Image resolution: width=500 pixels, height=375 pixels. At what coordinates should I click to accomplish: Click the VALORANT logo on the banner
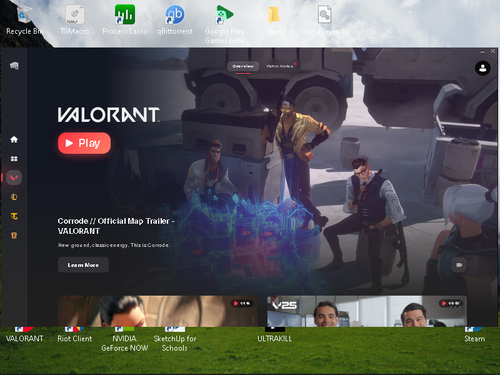pyautogui.click(x=109, y=115)
